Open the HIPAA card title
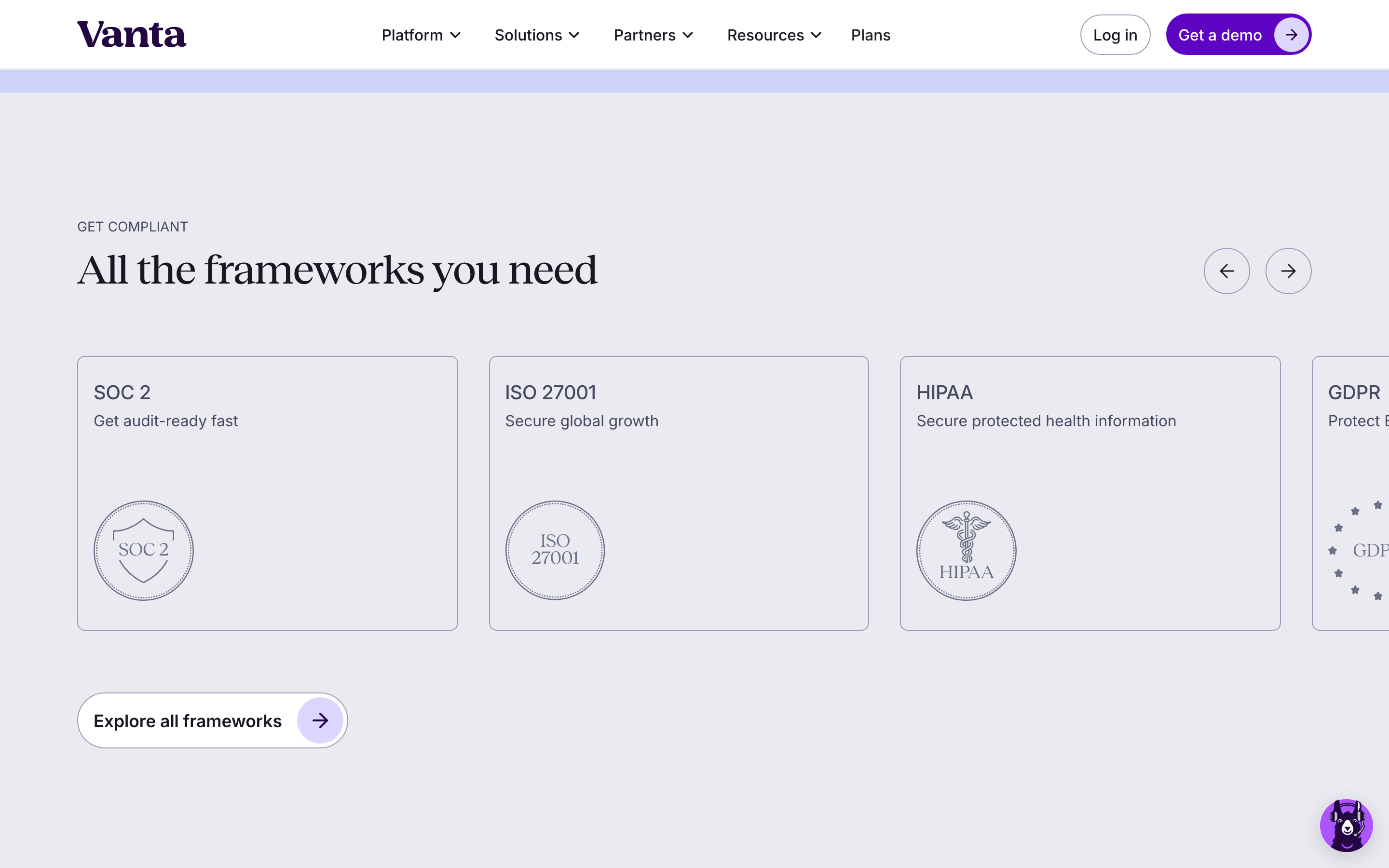Image resolution: width=1389 pixels, height=868 pixels. pyautogui.click(x=944, y=393)
